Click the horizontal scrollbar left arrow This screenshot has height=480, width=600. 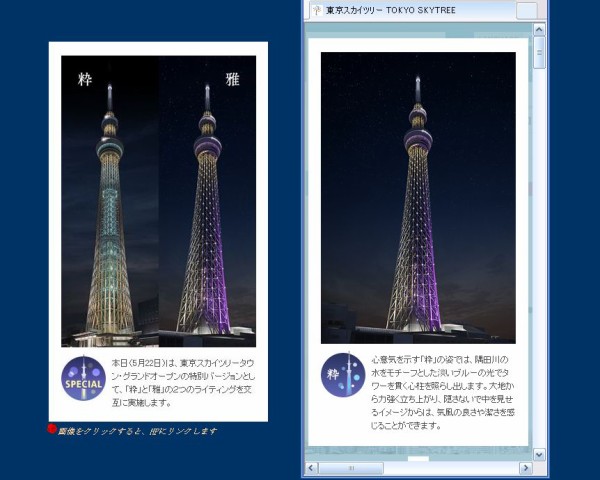coord(311,468)
